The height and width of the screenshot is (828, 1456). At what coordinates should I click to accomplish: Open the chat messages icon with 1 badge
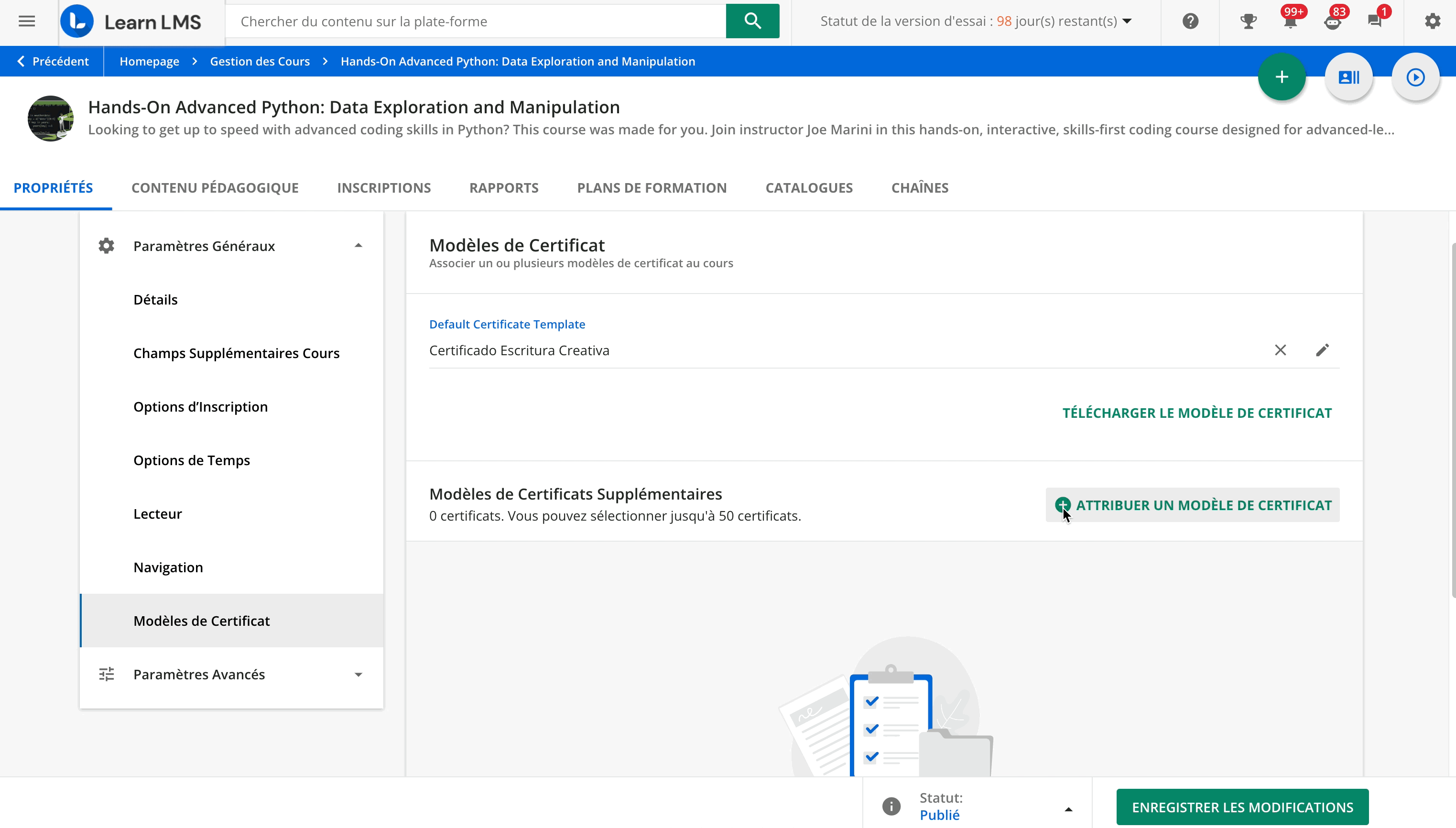(1375, 22)
